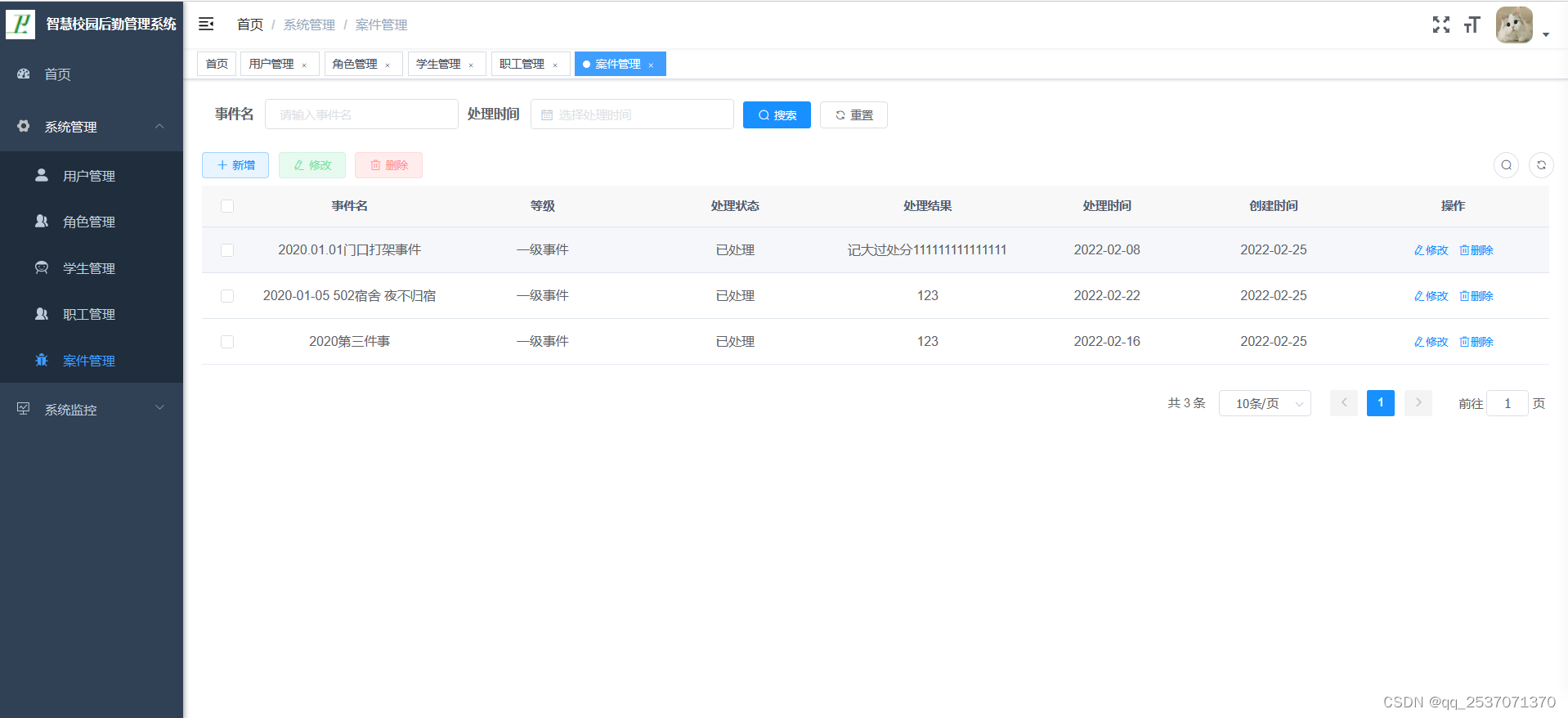The height and width of the screenshot is (718, 1568).
Task: Close the active 案件管理 tab
Action: click(x=651, y=65)
